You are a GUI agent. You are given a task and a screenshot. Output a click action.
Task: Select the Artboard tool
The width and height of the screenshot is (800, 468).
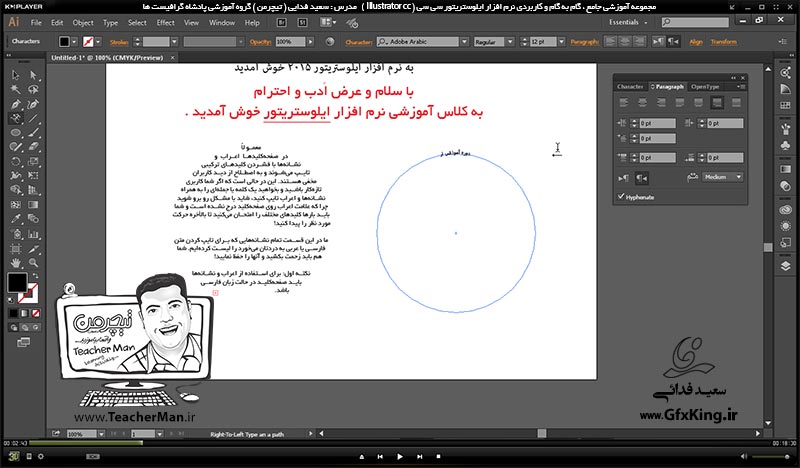click(16, 249)
